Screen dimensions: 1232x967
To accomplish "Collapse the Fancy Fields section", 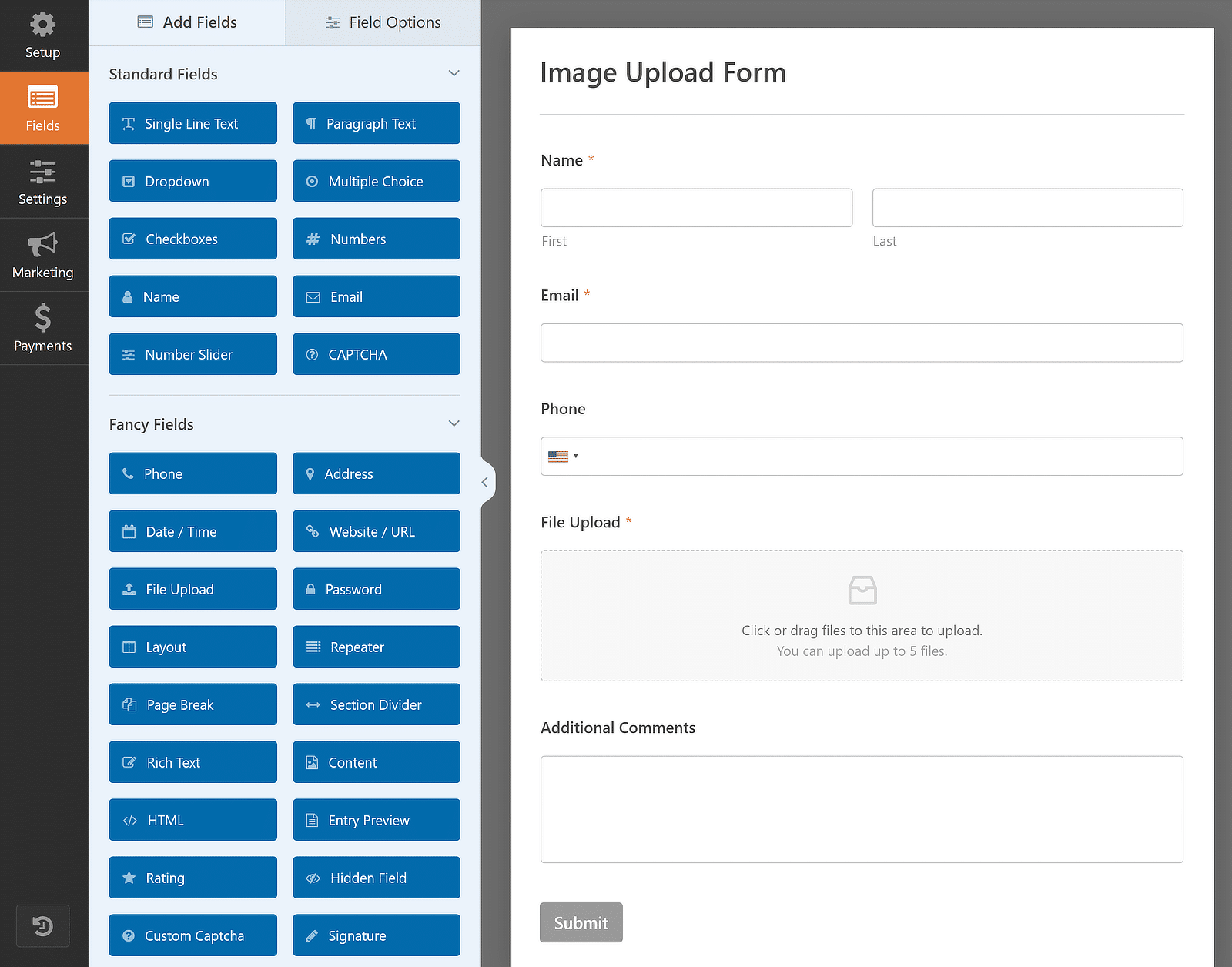I will tap(454, 423).
